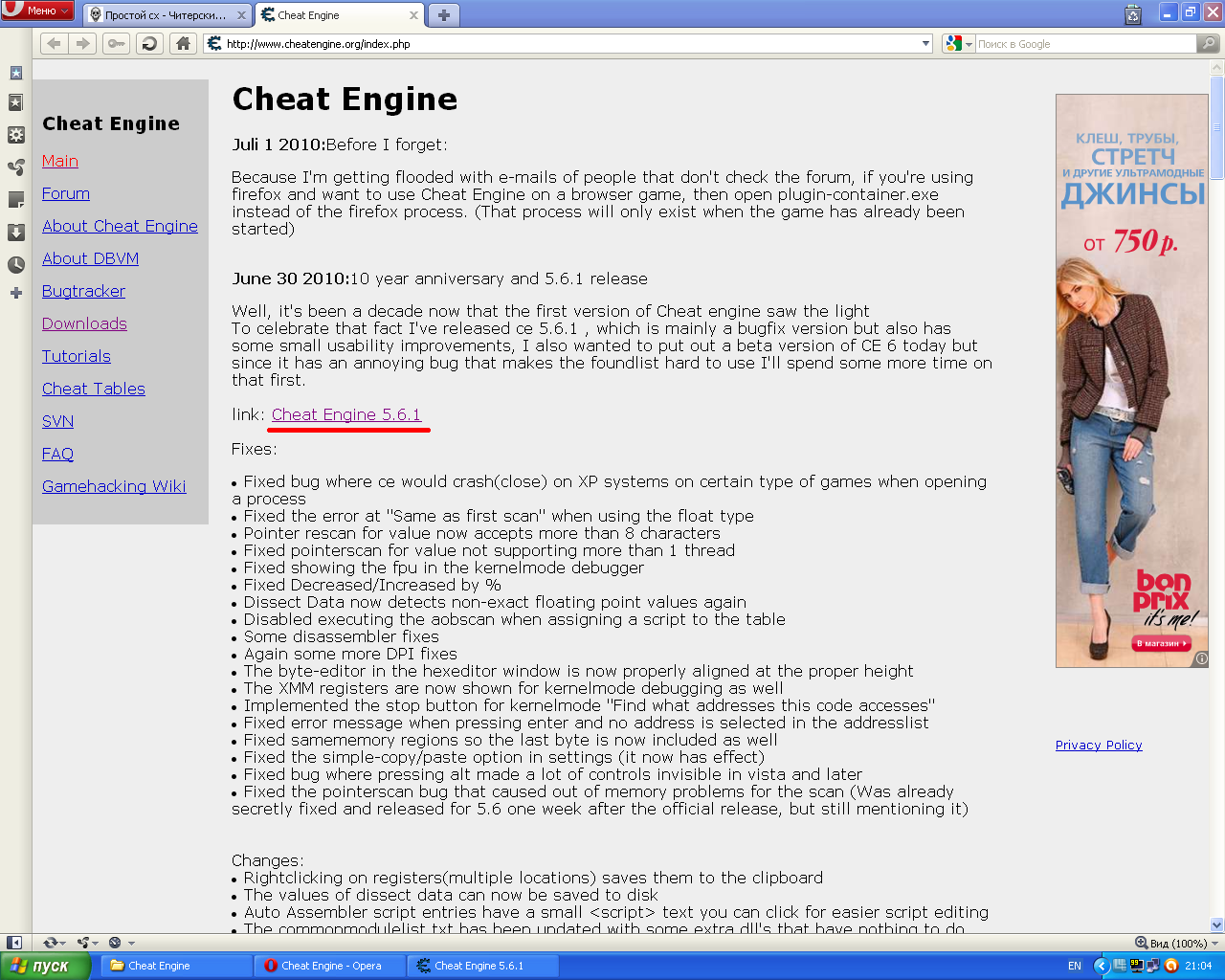Go back to the previous page

pyautogui.click(x=54, y=43)
